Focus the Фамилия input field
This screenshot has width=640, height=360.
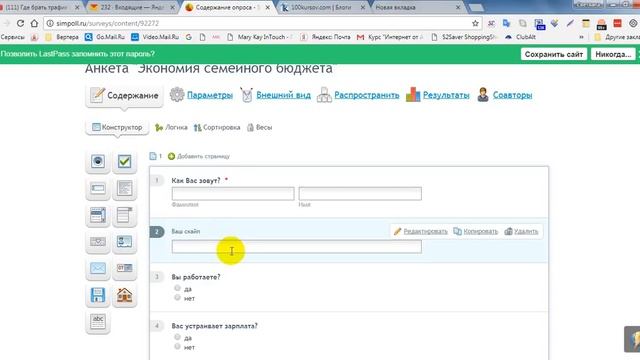coord(233,194)
